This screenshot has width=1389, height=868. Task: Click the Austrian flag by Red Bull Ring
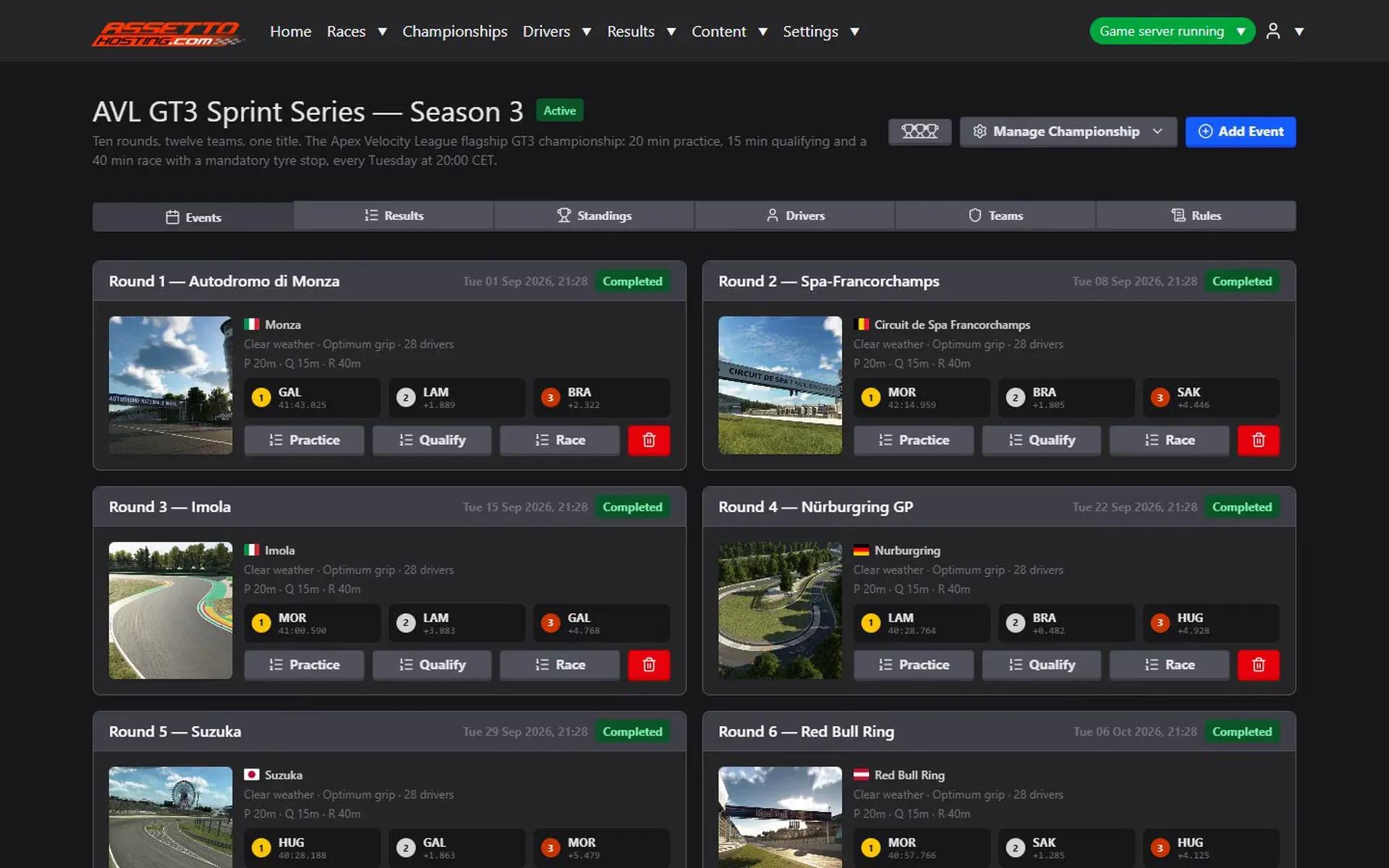pyautogui.click(x=861, y=775)
